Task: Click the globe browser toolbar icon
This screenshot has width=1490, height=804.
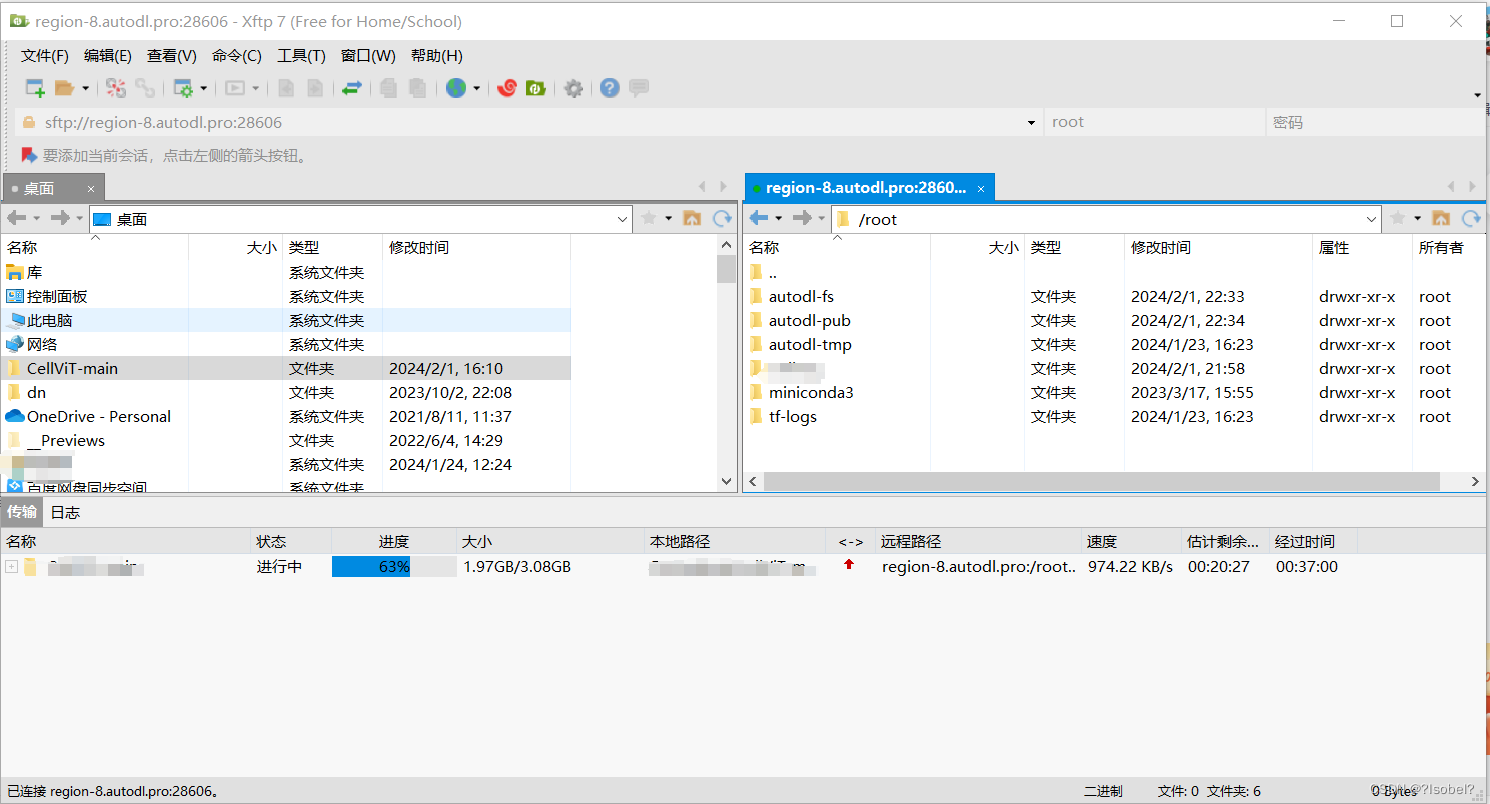Action: click(x=454, y=88)
